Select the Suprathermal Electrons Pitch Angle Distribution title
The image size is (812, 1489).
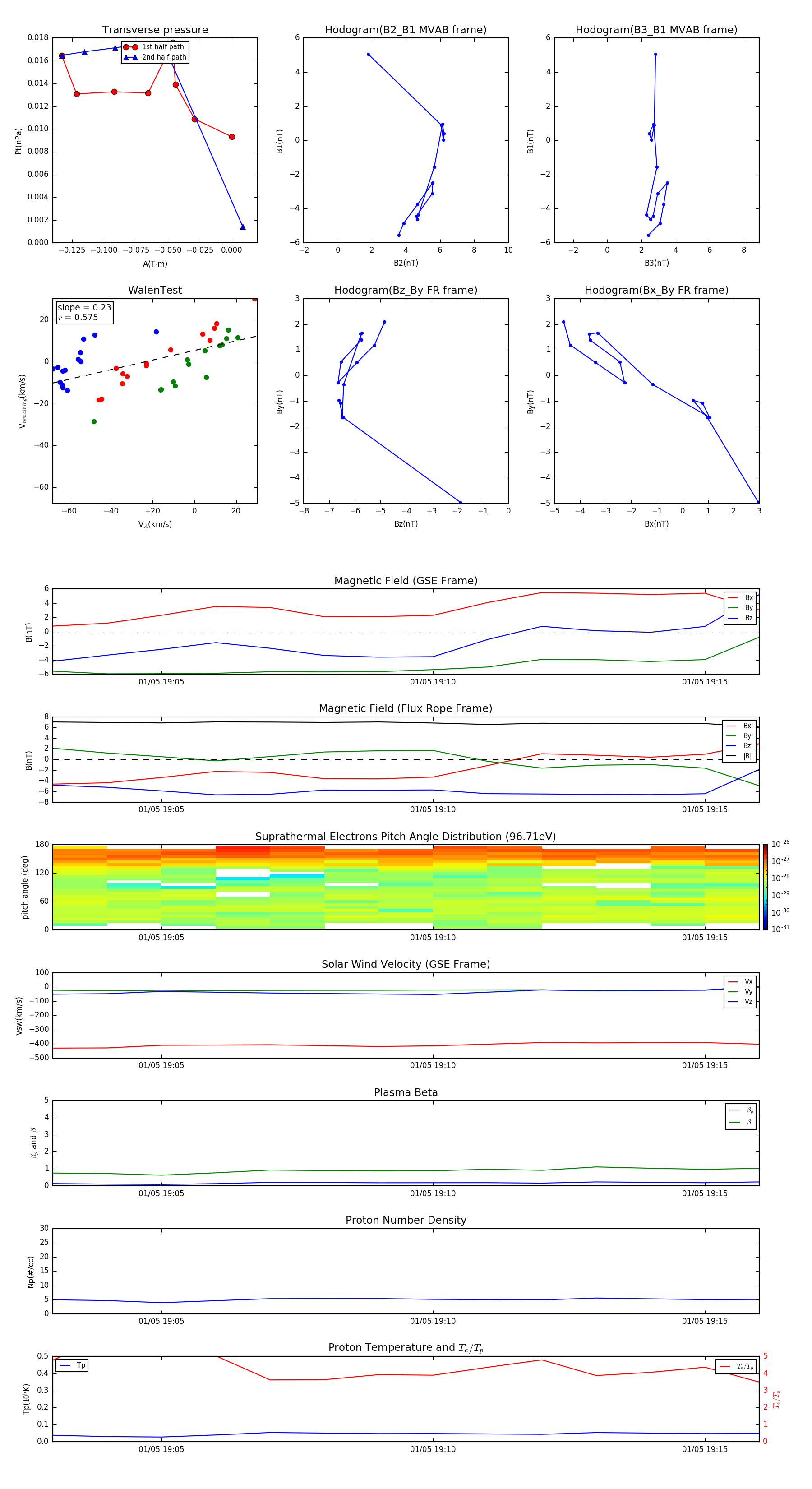pyautogui.click(x=406, y=837)
